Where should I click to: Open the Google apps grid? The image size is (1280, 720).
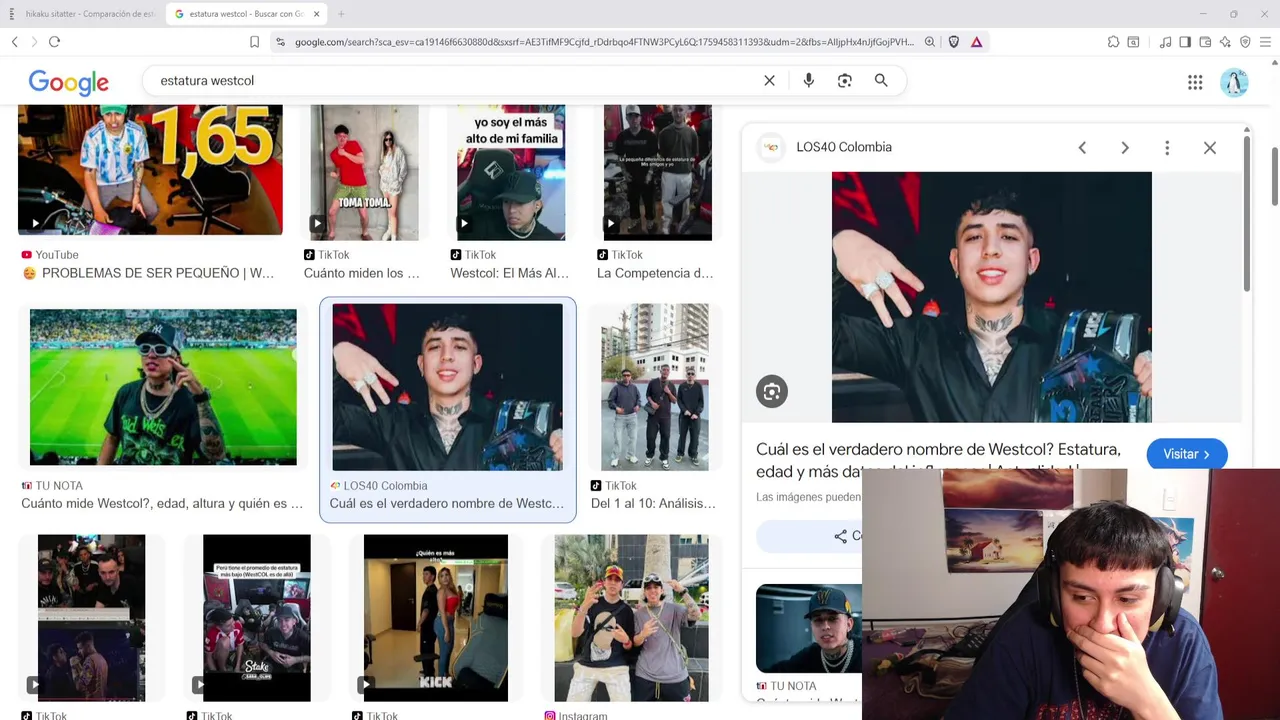1195,83
